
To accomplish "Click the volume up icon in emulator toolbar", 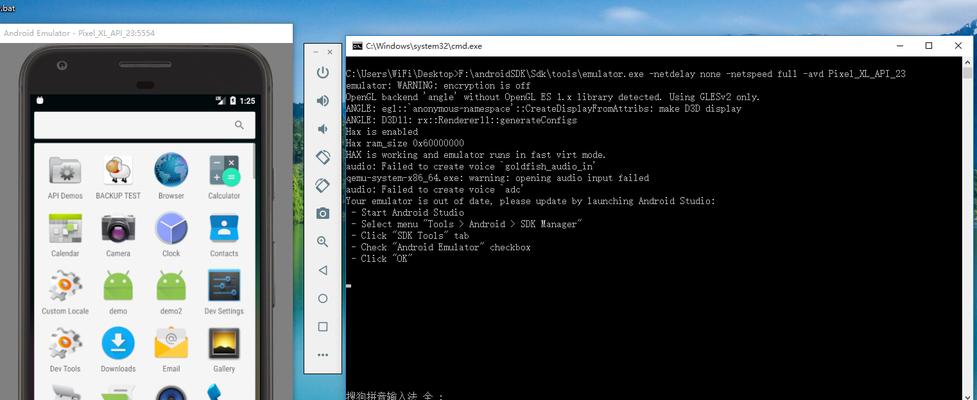I will tap(322, 101).
